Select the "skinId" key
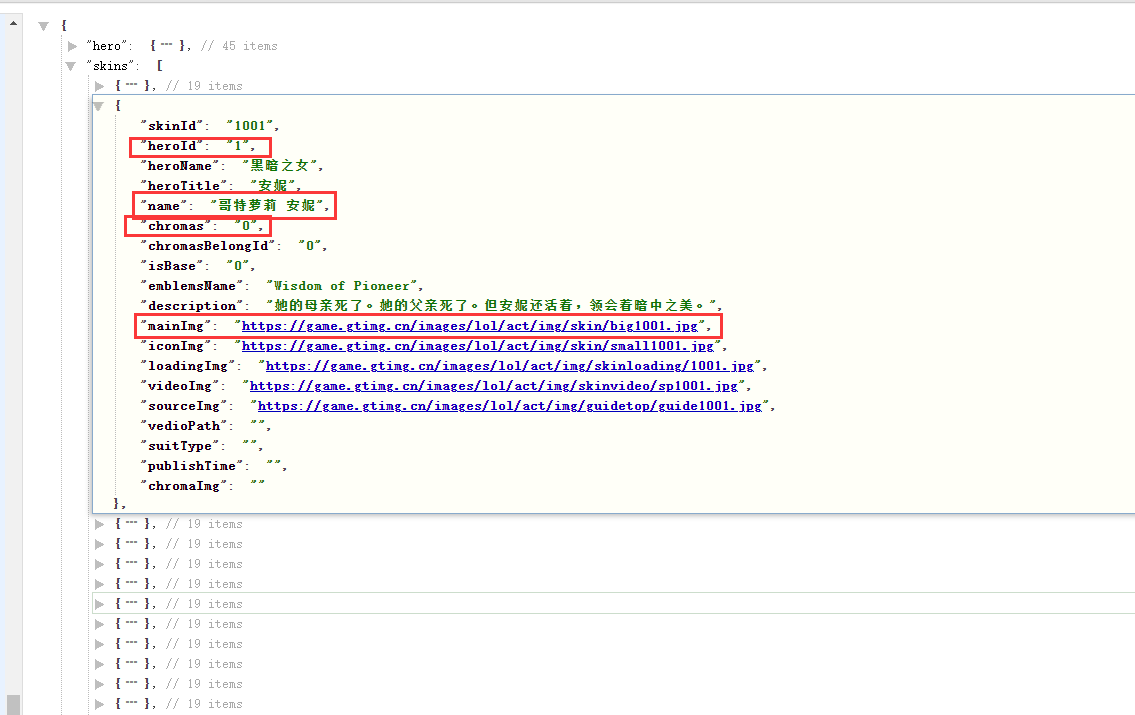 point(172,126)
